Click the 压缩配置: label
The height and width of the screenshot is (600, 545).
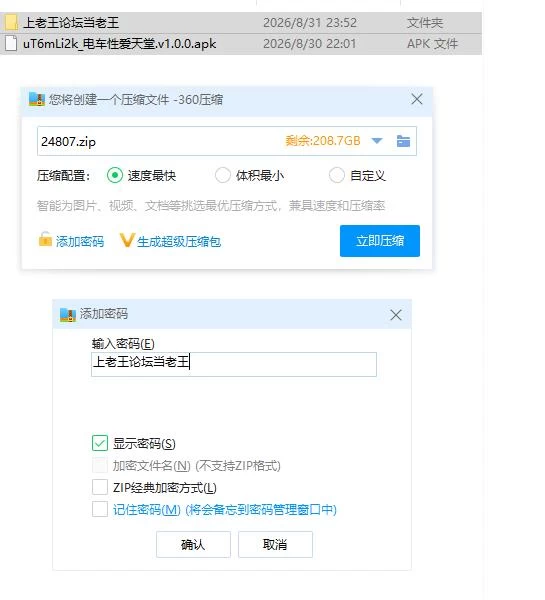tap(64, 176)
